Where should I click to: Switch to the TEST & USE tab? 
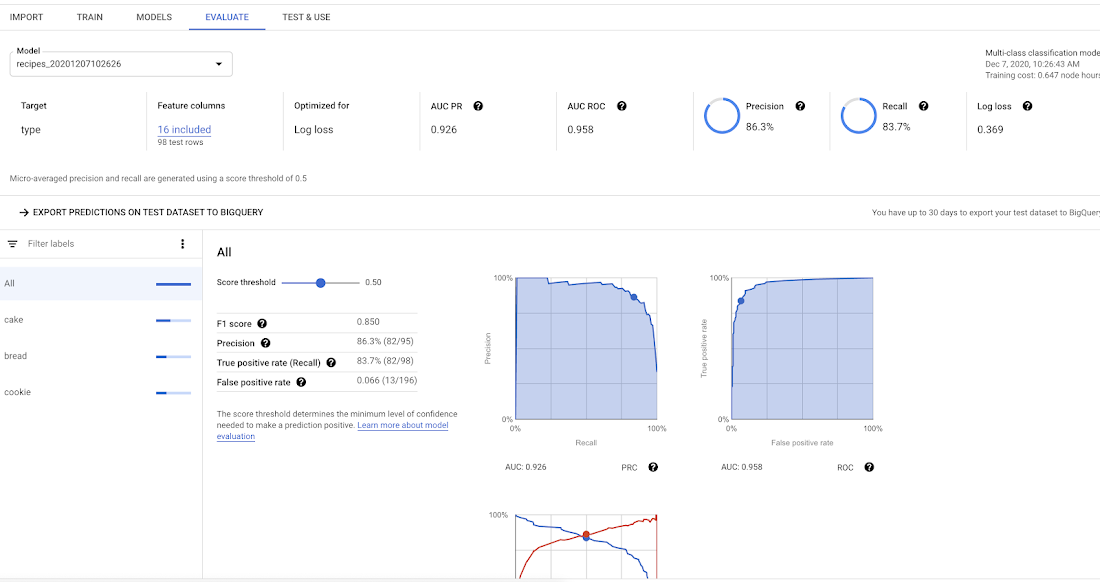point(306,17)
